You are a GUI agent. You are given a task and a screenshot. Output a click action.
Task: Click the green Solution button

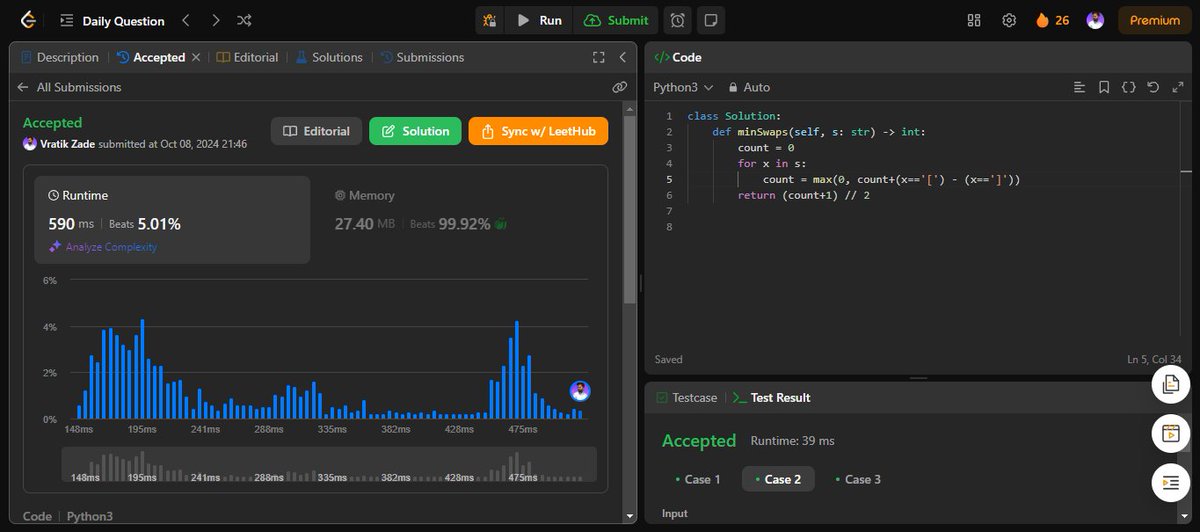pos(415,131)
